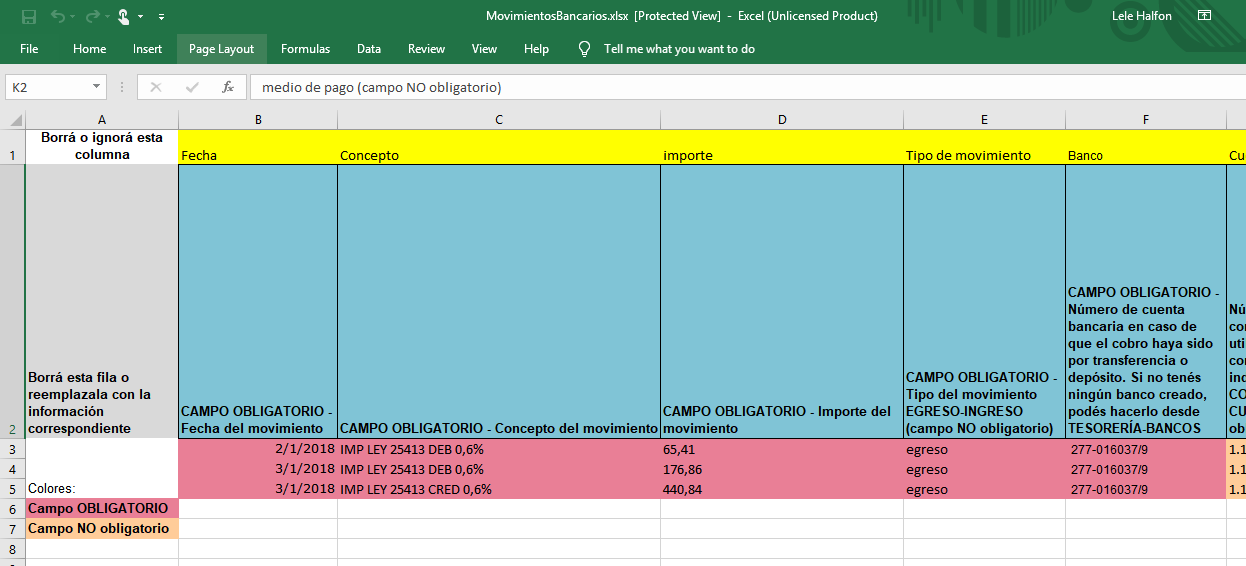Click the Concepto header cell
Viewport: 1246px width, 566px height.
[499, 147]
